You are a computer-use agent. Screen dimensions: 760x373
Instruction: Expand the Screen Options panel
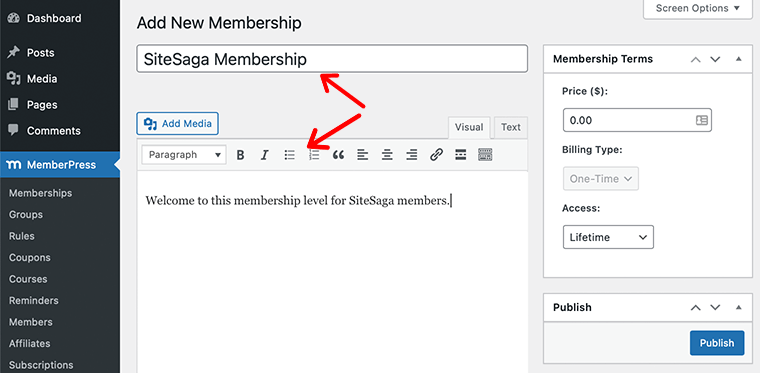coord(697,8)
